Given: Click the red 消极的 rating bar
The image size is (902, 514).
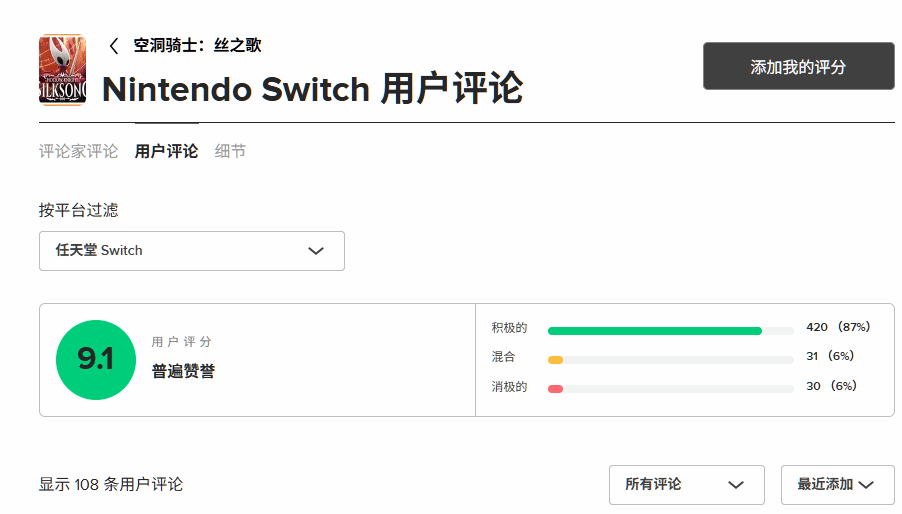Looking at the screenshot, I should click(x=556, y=388).
